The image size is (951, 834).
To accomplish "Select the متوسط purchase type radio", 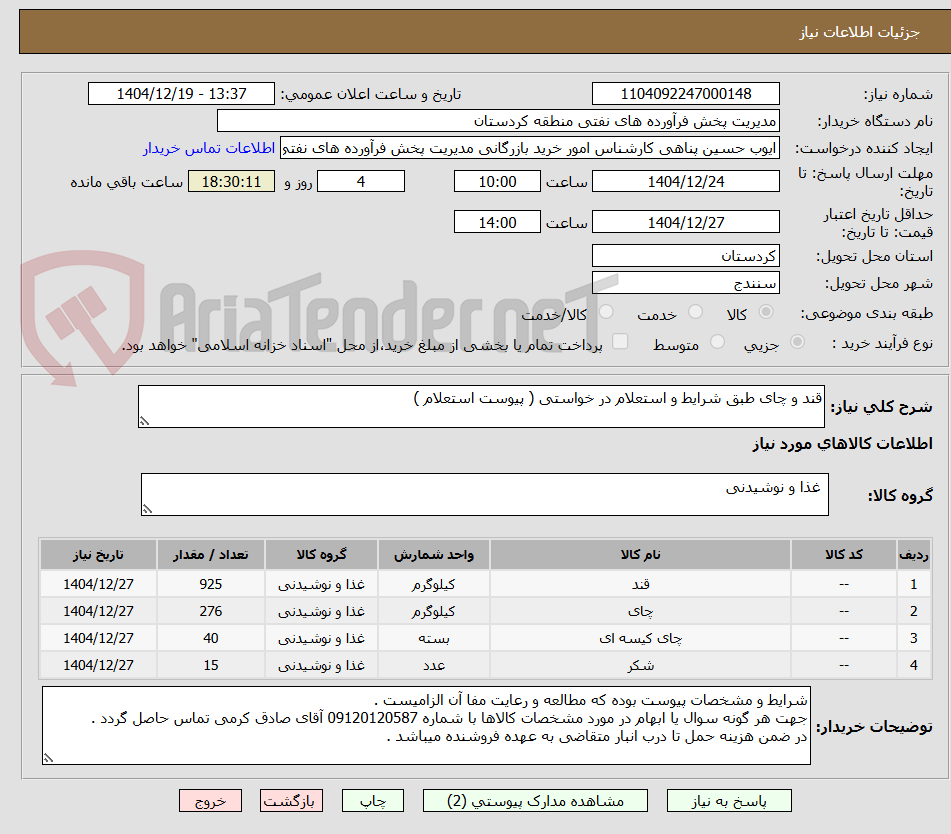I will (x=717, y=342).
